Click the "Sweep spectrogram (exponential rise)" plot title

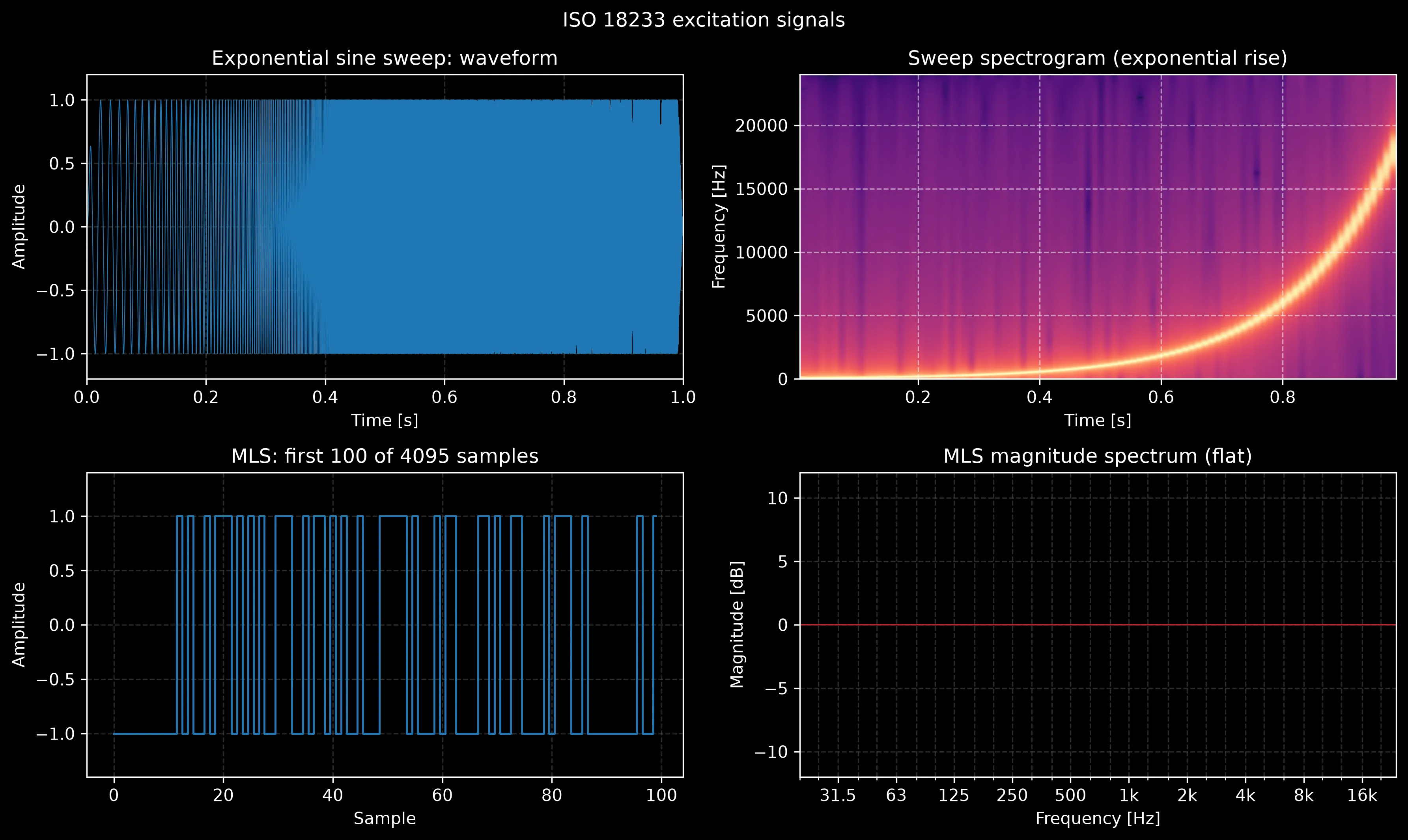(1098, 58)
